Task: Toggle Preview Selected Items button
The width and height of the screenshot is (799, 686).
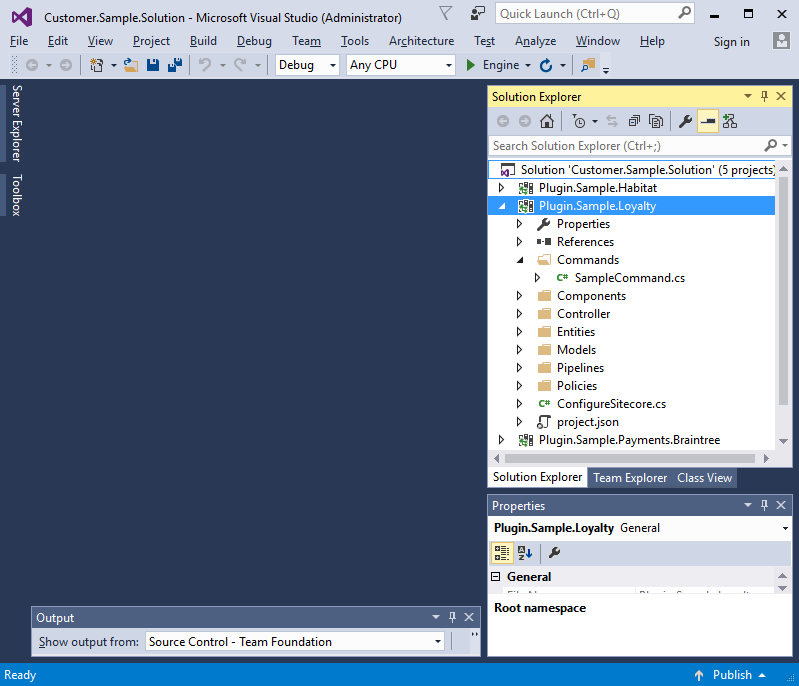Action: tap(708, 121)
